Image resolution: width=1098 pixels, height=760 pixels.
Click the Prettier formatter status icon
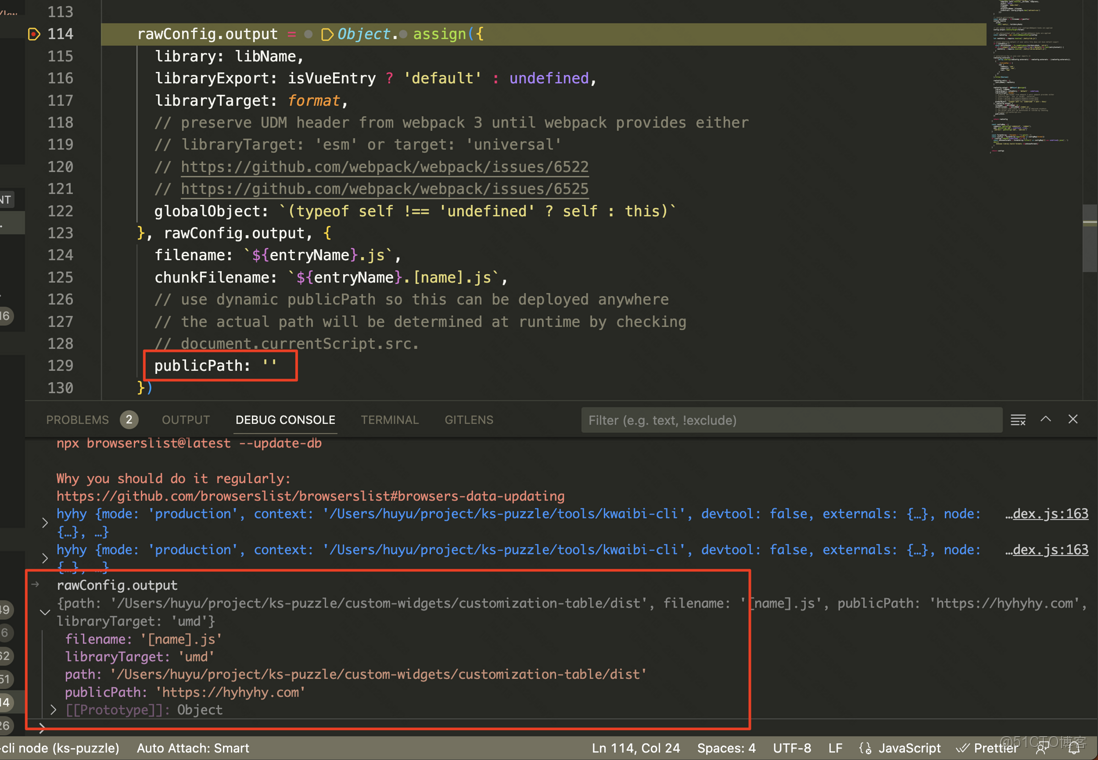click(x=988, y=747)
